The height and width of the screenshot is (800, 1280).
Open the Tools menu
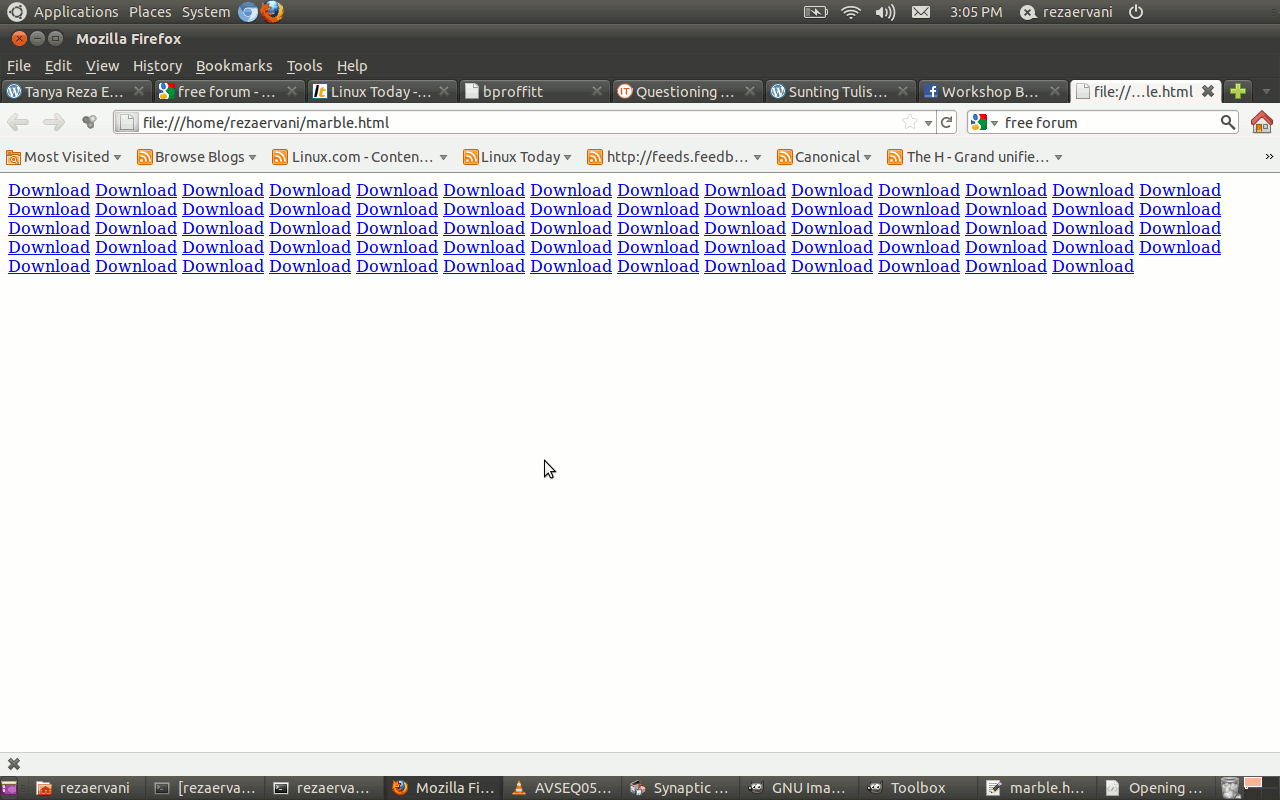click(304, 66)
